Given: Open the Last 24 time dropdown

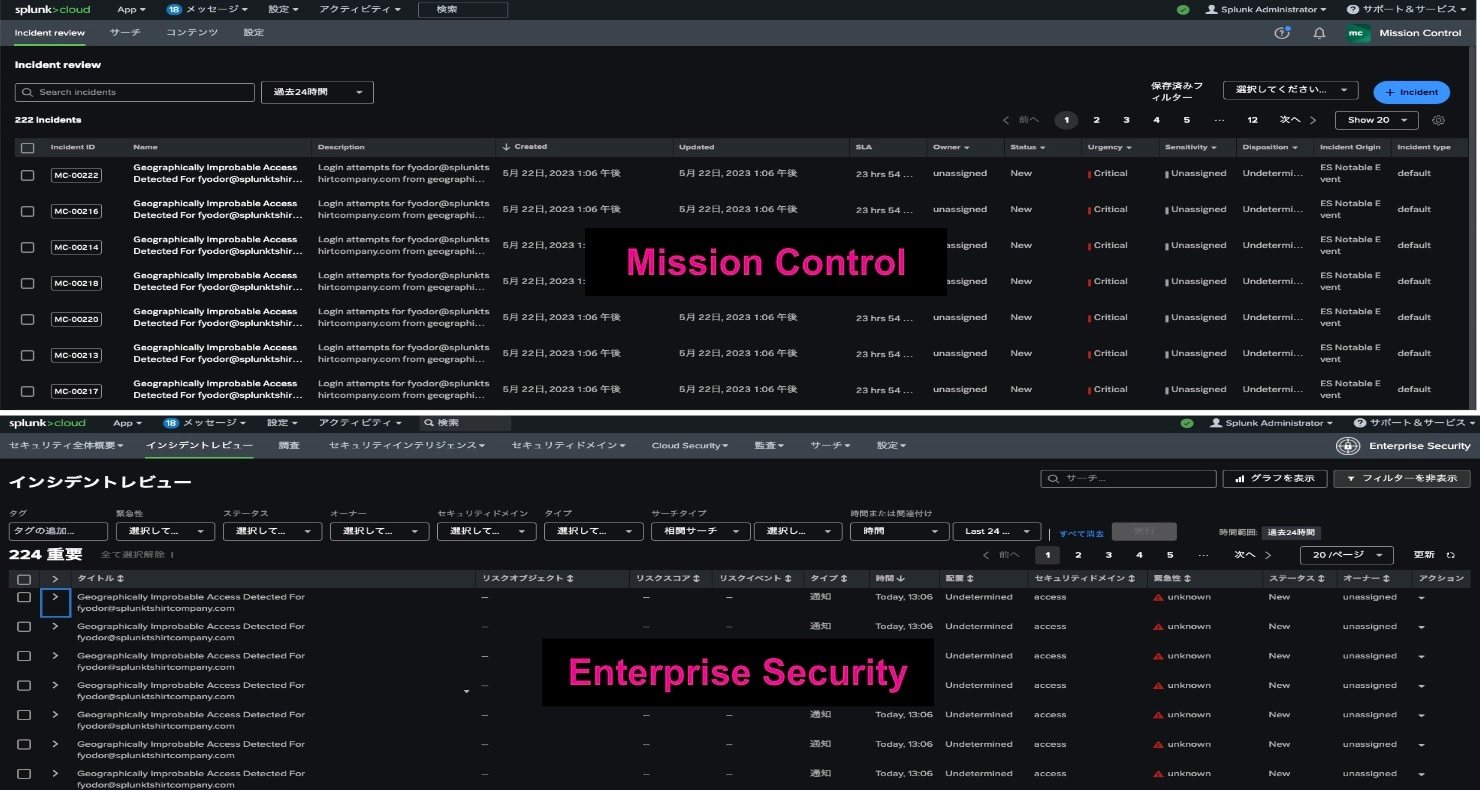Looking at the screenshot, I should [996, 531].
